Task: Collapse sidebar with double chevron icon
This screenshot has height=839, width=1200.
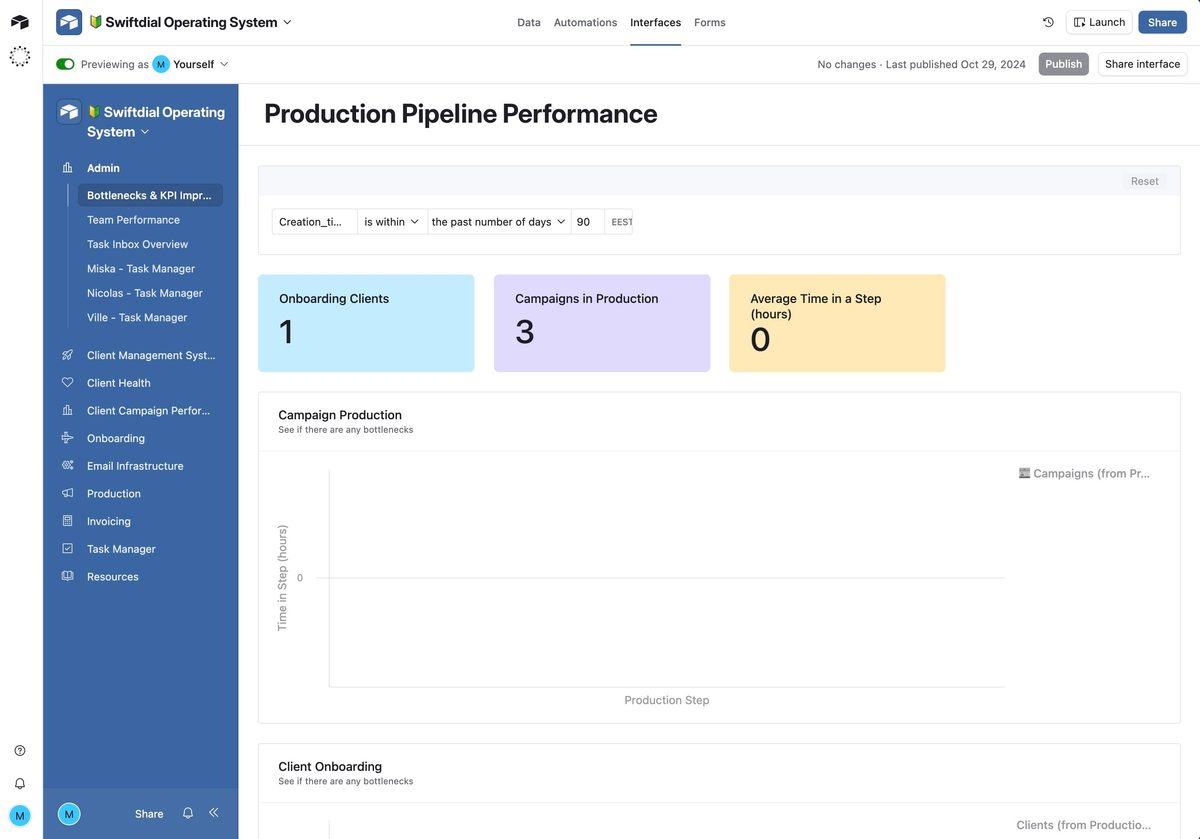Action: coord(214,813)
